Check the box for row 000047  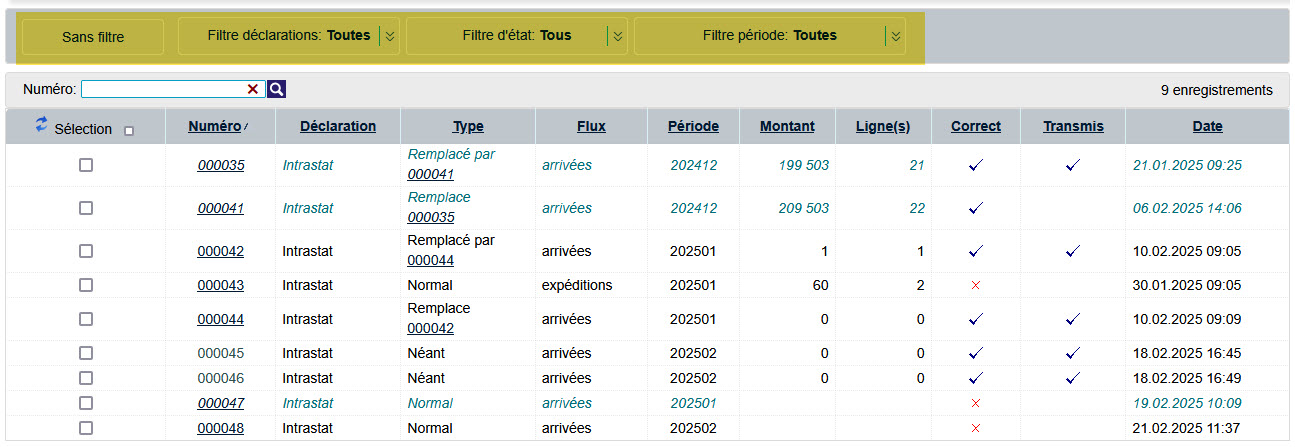coord(86,403)
